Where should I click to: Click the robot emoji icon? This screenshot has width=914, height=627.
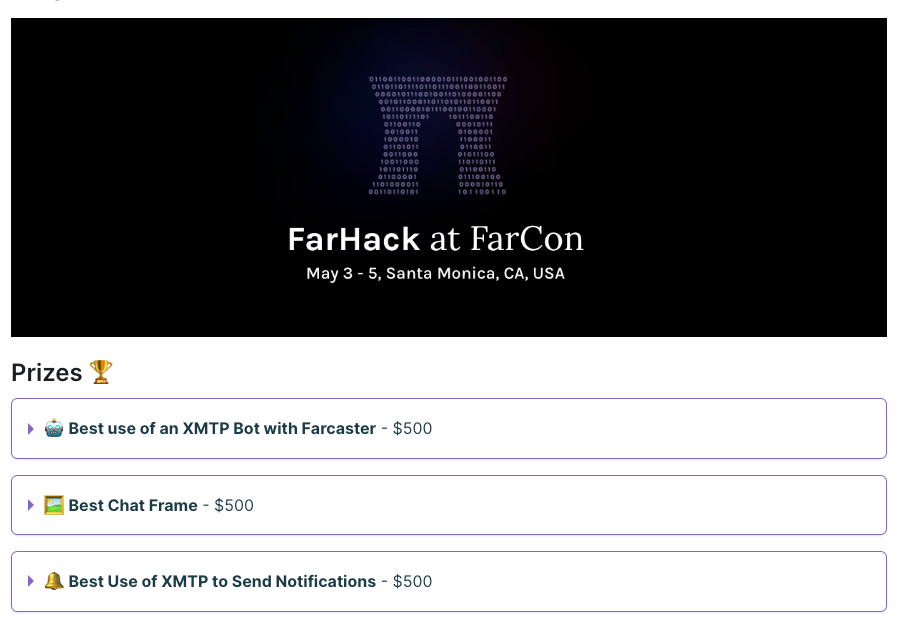click(54, 428)
